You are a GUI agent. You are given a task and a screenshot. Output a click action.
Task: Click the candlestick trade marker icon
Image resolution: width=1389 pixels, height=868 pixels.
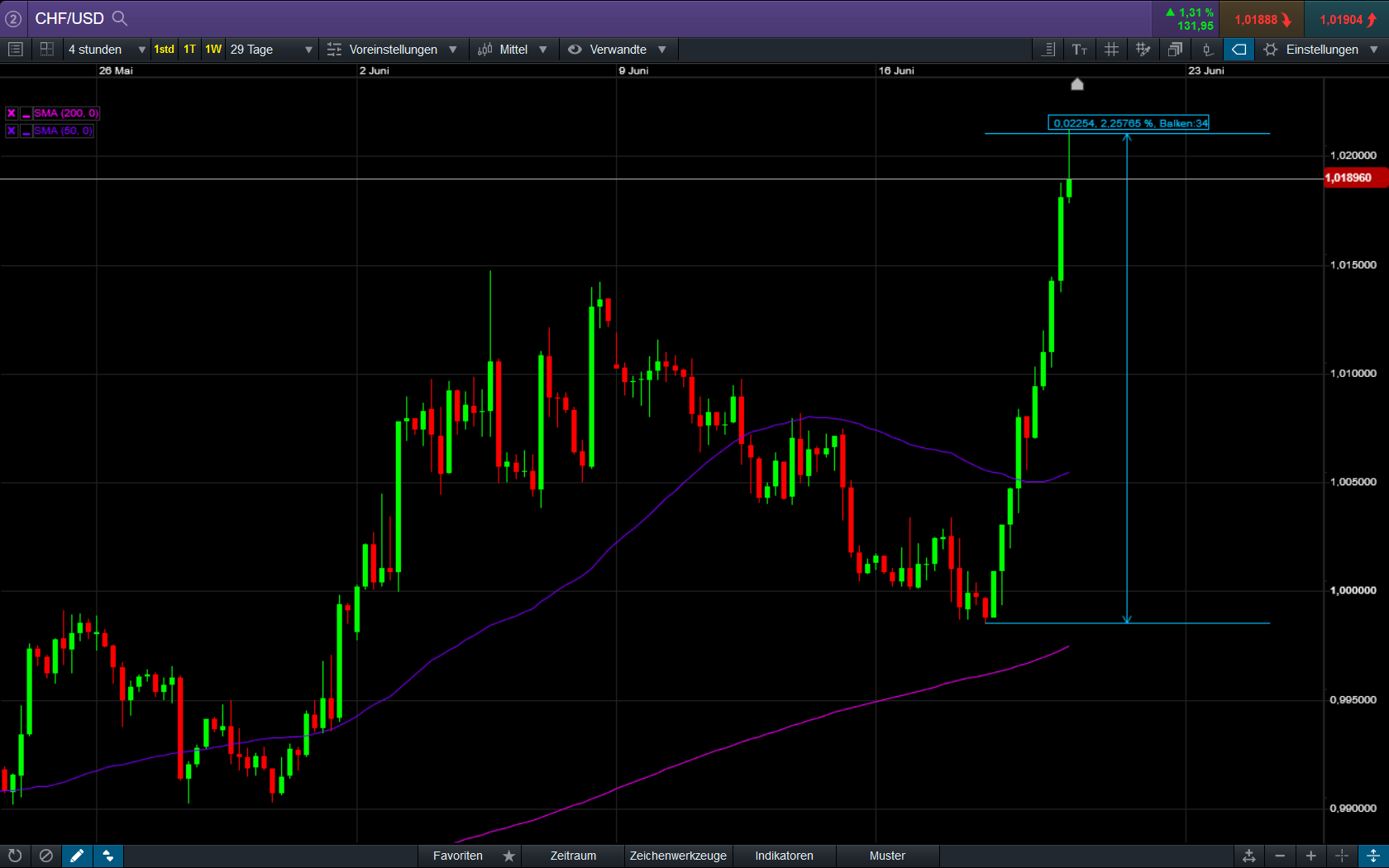1207,50
